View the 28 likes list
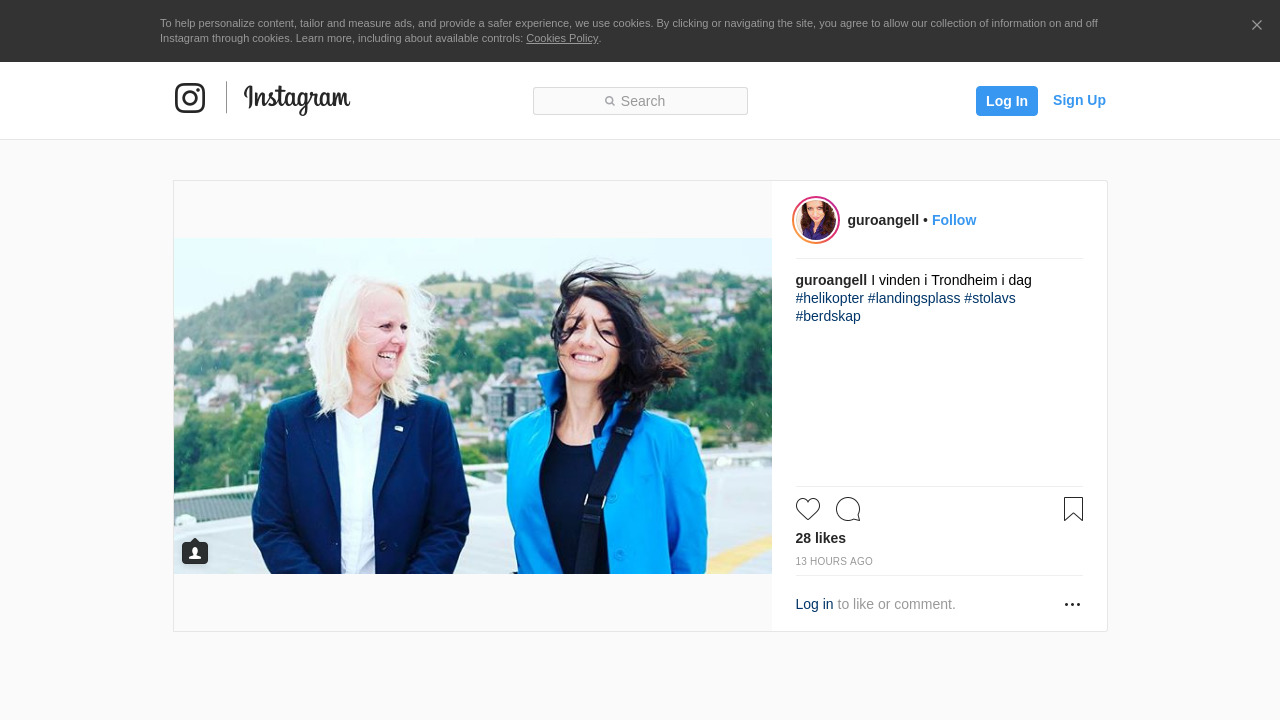Screen dimensions: 1280x720 click(821, 538)
